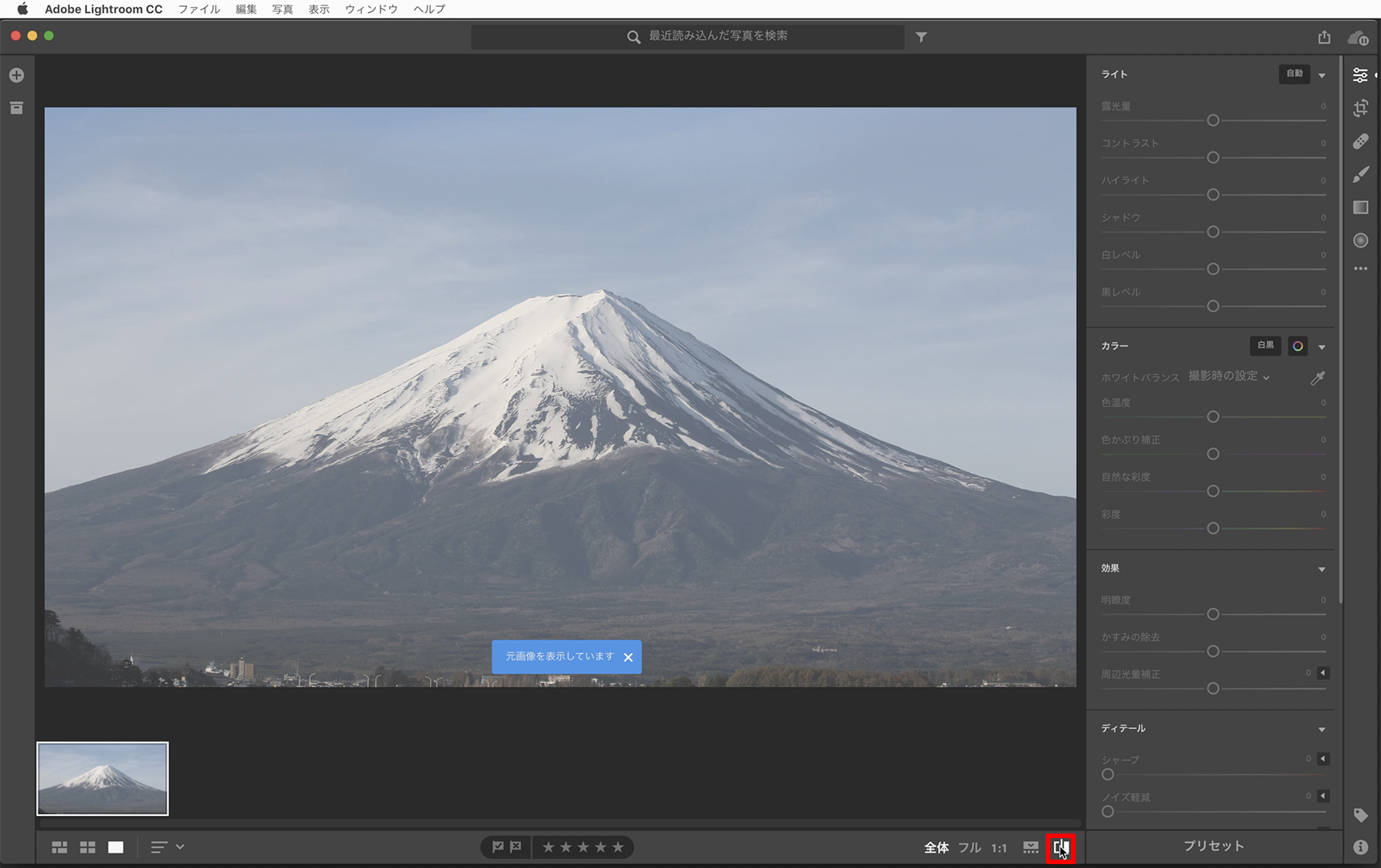Flag the photo as Rejected
This screenshot has width=1381, height=868.
click(516, 847)
